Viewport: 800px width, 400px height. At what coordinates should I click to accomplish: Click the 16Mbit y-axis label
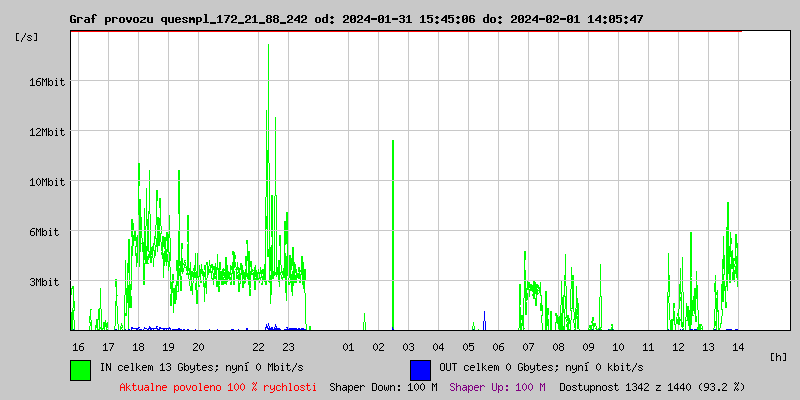click(47, 82)
